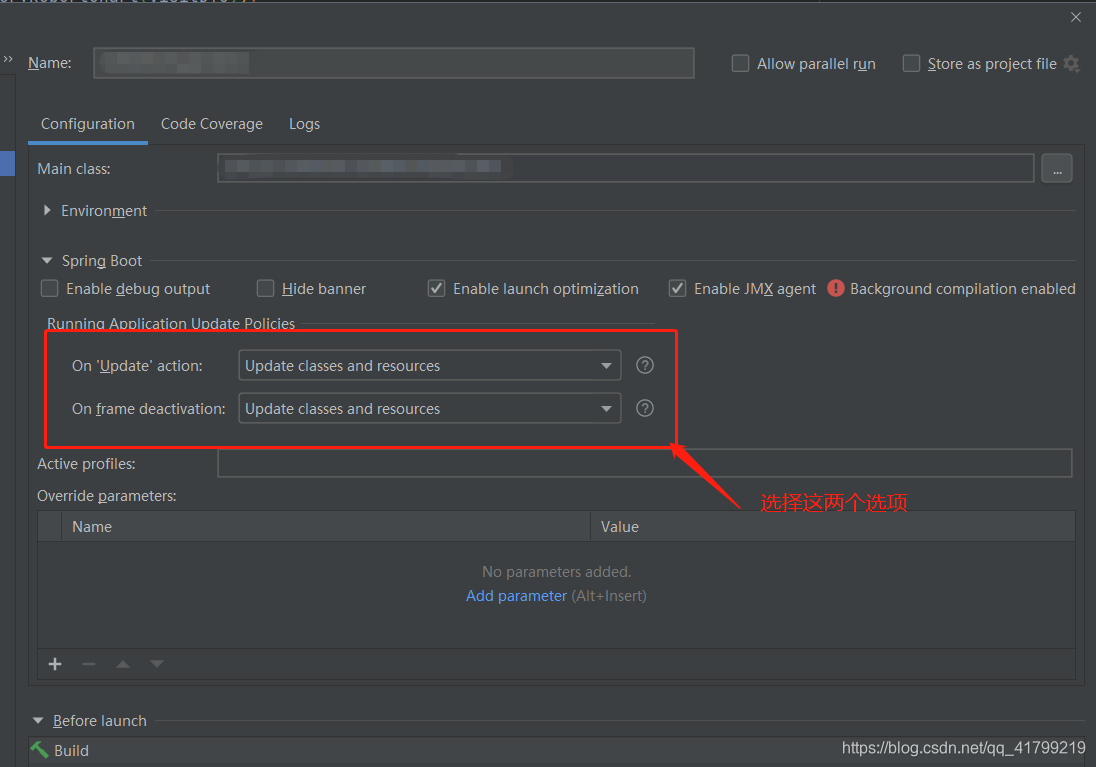Open the Logs tab

click(x=304, y=124)
